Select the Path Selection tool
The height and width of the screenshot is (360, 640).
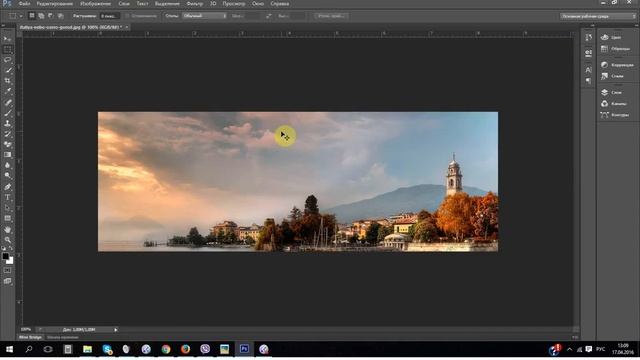[x=7, y=208]
